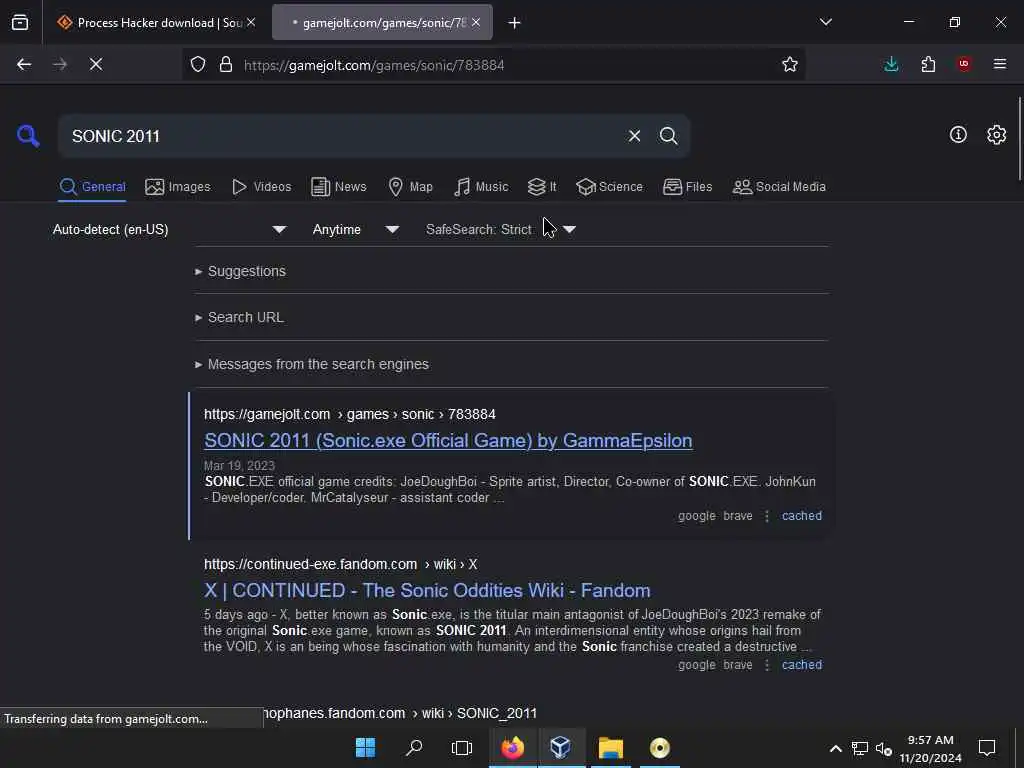Switch to Files search category
Screen dimensions: 1024x768
[x=687, y=187]
